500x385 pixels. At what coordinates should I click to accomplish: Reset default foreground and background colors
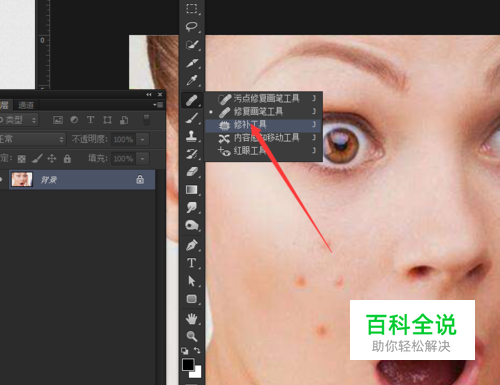(184, 351)
